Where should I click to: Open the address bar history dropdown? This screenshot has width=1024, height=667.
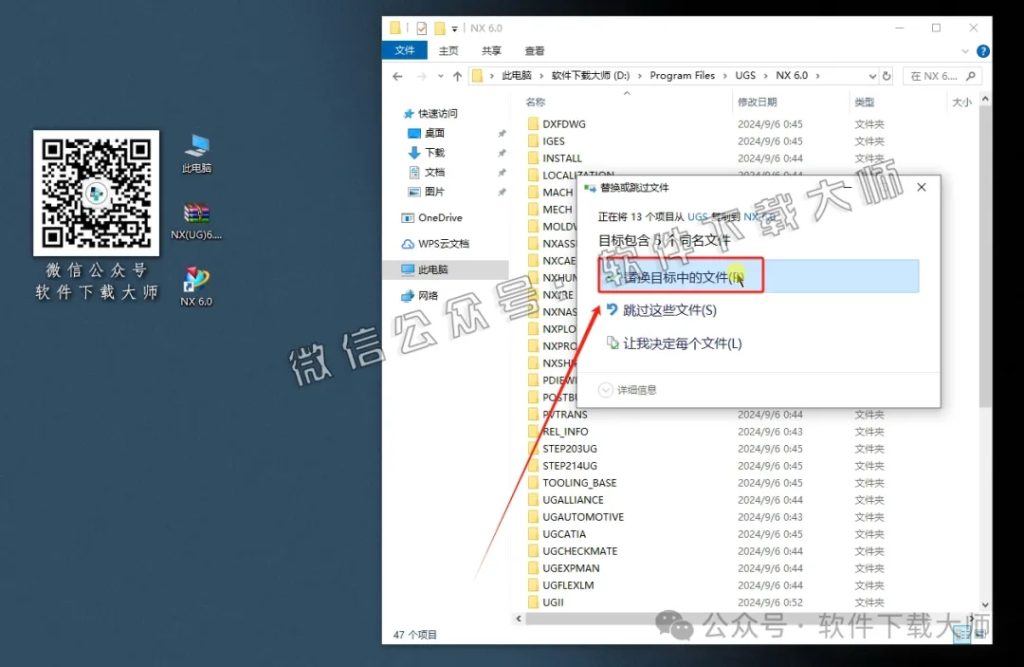click(872, 76)
